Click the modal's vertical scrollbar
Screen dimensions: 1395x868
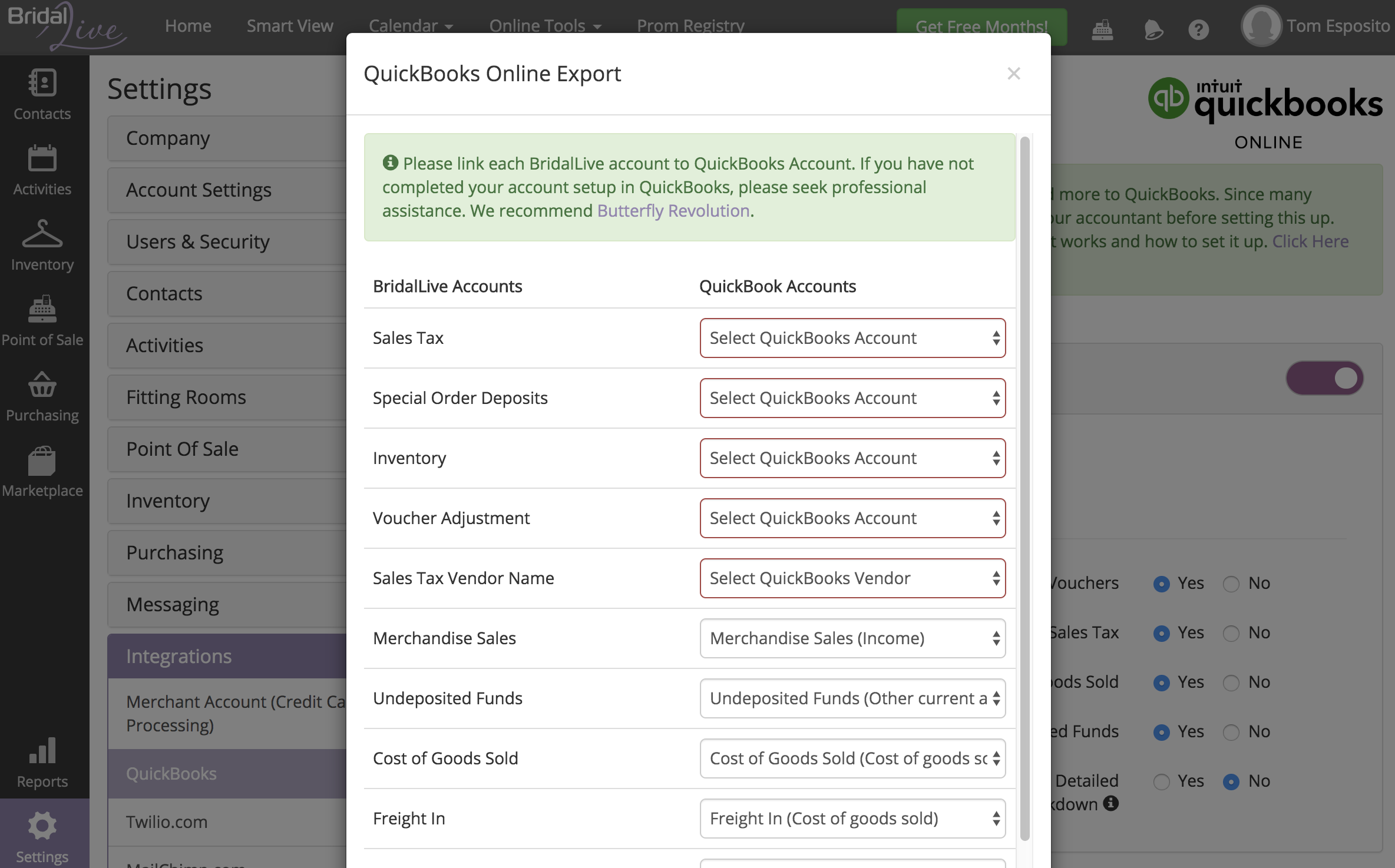pos(1025,488)
